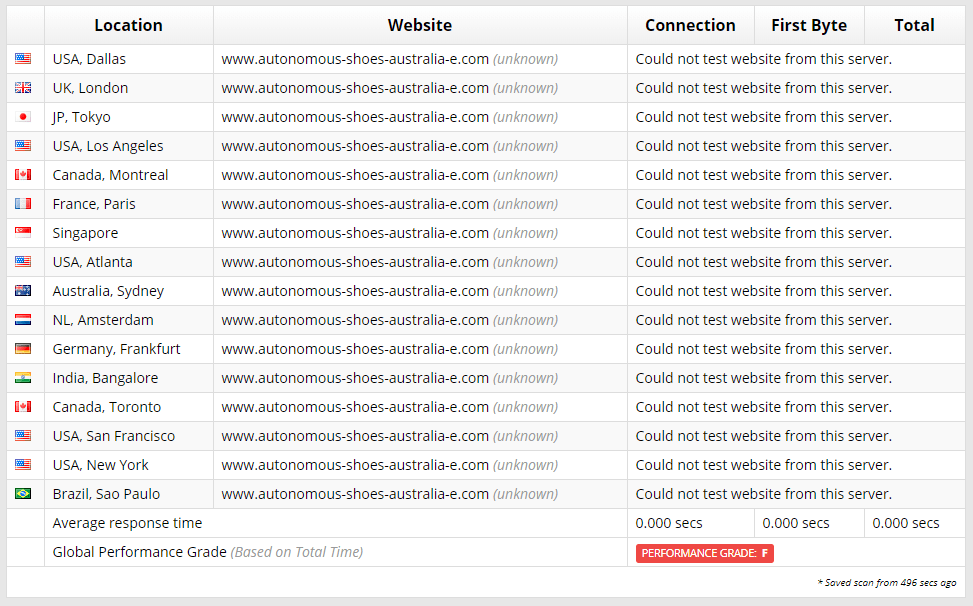Select the 'India, Bangalore' location text
Image resolution: width=973 pixels, height=606 pixels.
(x=105, y=378)
